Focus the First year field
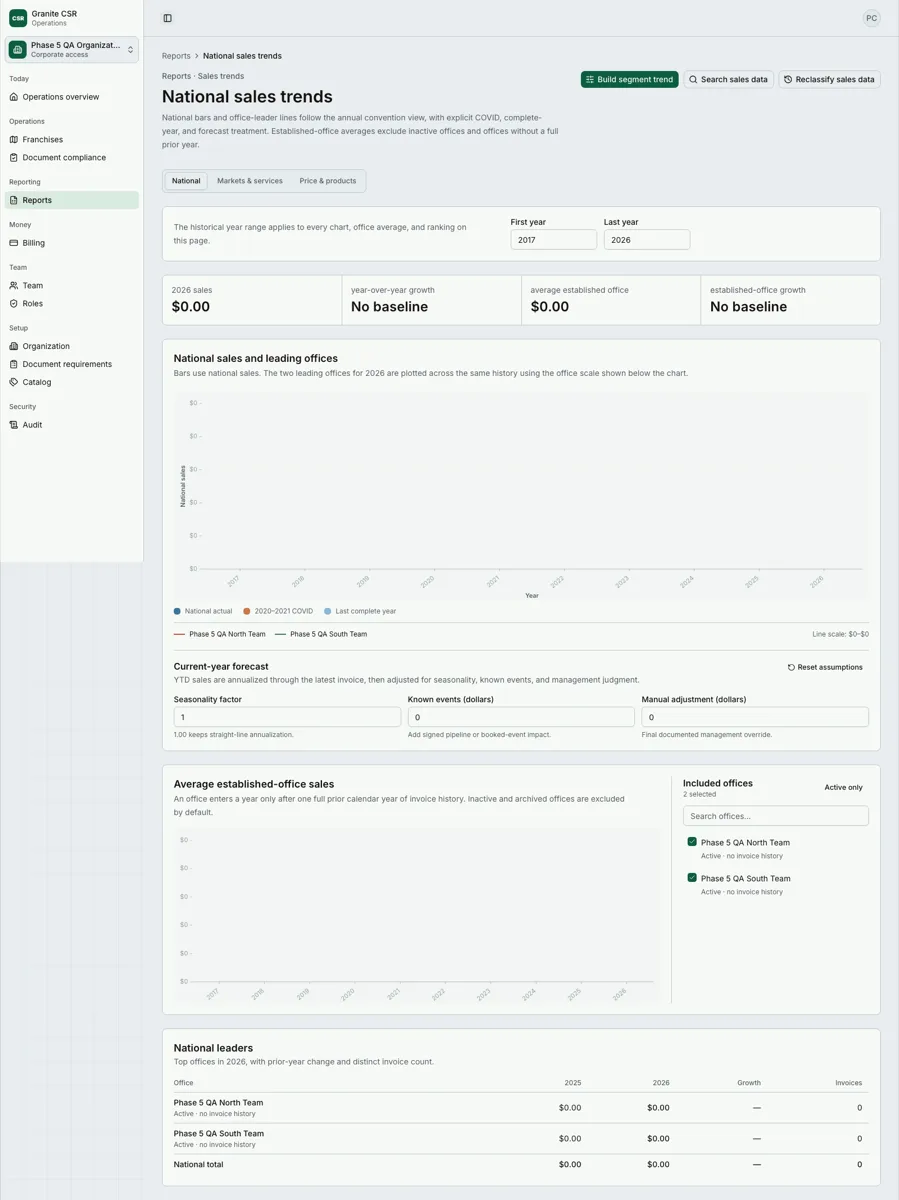The image size is (899, 1200). pyautogui.click(x=554, y=240)
